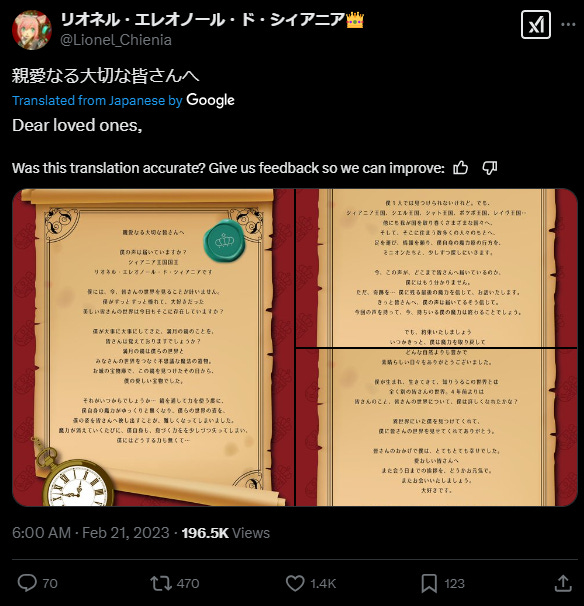Open the three-dot more options menu
The width and height of the screenshot is (584, 606).
(568, 24)
